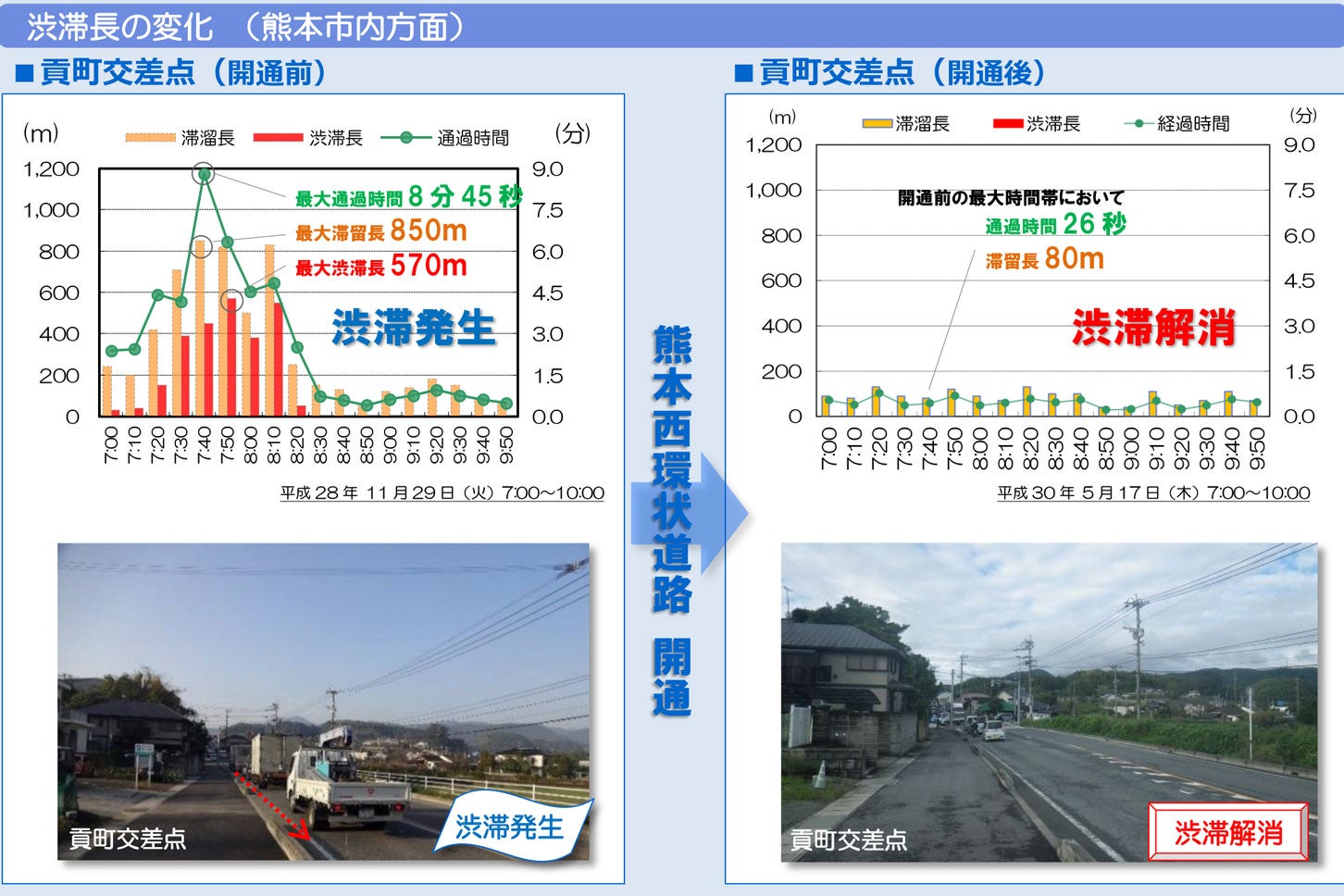This screenshot has height=896, width=1344.
Task: Click the 渋滞発生 flag label on the left photo
Action: point(511,827)
